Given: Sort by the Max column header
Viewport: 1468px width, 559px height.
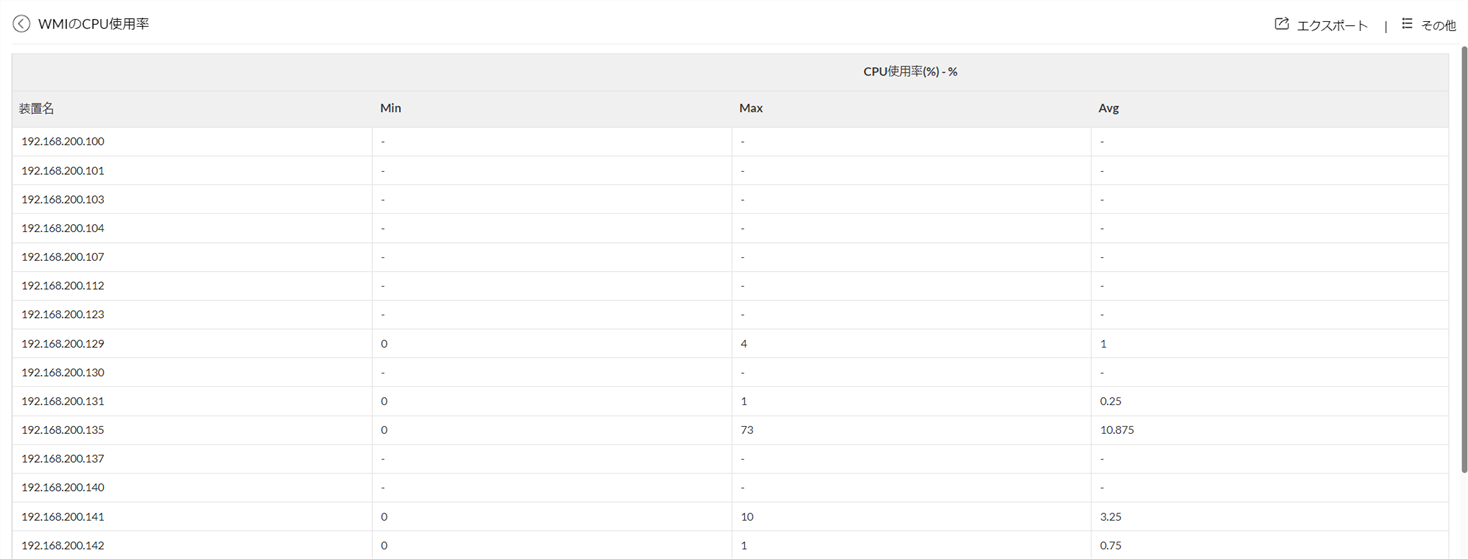Looking at the screenshot, I should coord(751,108).
